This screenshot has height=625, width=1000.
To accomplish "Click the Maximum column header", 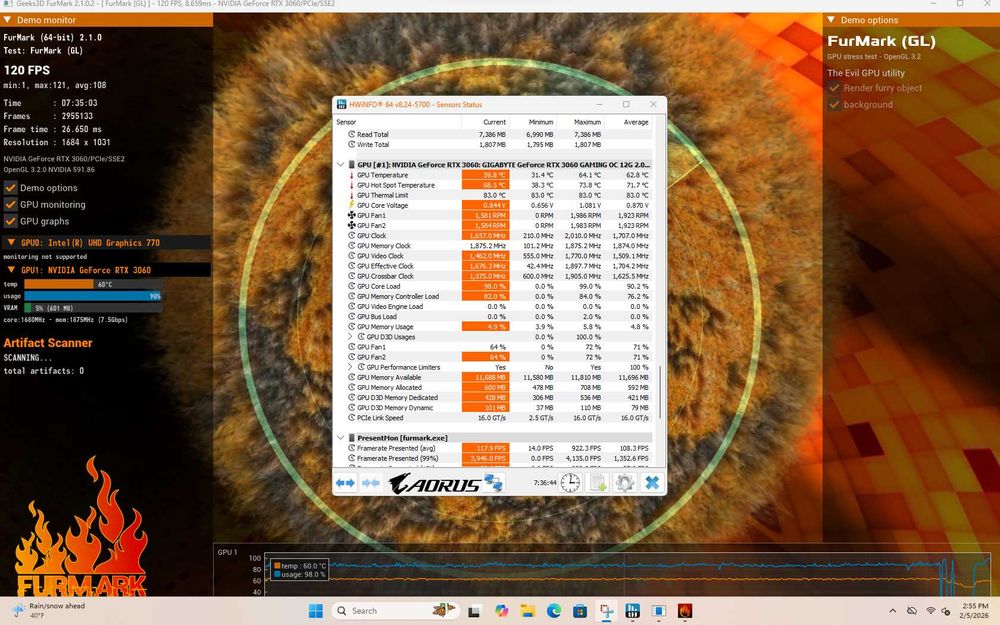I will tap(580, 122).
